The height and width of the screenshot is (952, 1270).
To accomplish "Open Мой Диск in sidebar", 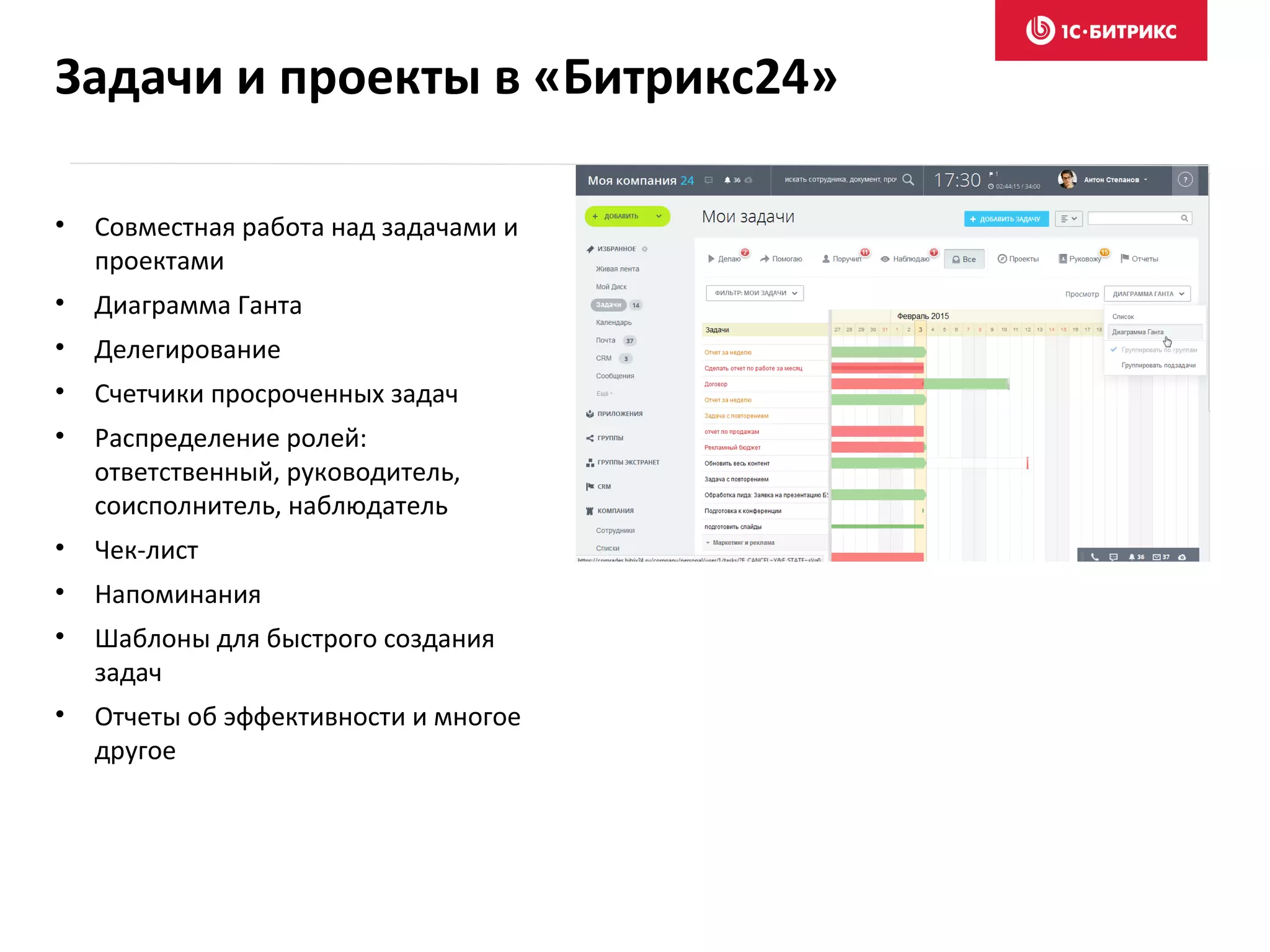I will (x=611, y=287).
